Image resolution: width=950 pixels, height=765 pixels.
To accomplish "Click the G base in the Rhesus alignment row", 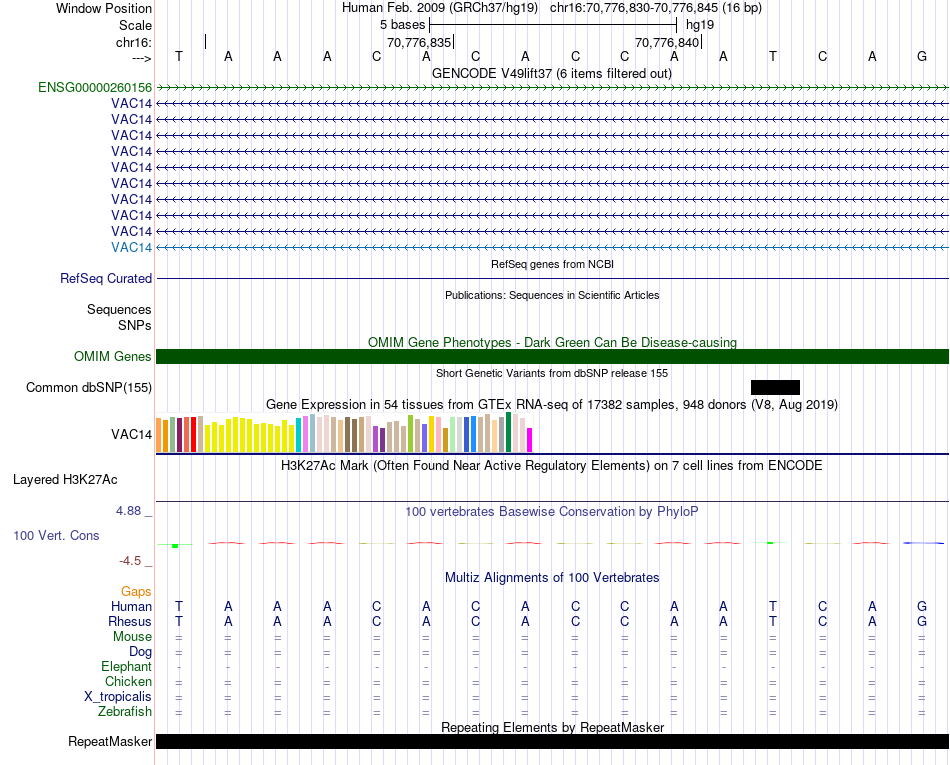I will click(x=922, y=621).
